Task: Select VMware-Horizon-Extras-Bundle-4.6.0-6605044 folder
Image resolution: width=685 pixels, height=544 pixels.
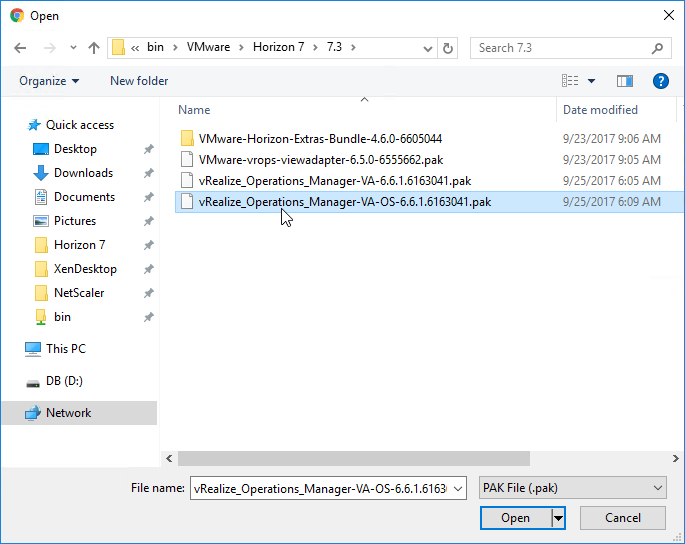Action: point(320,139)
